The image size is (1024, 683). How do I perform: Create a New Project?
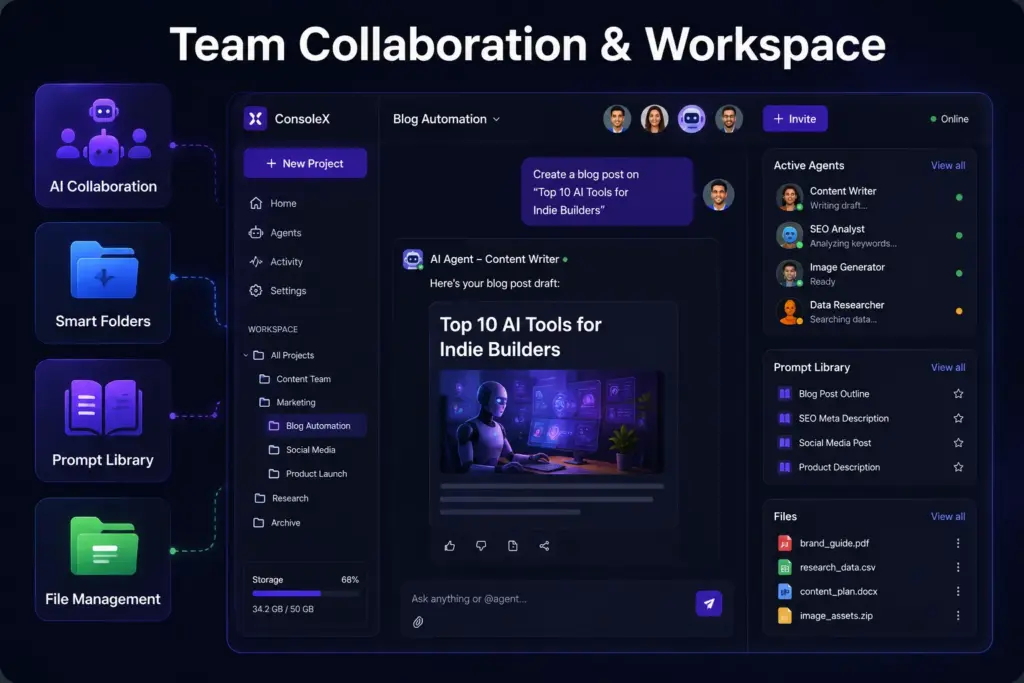tap(305, 163)
